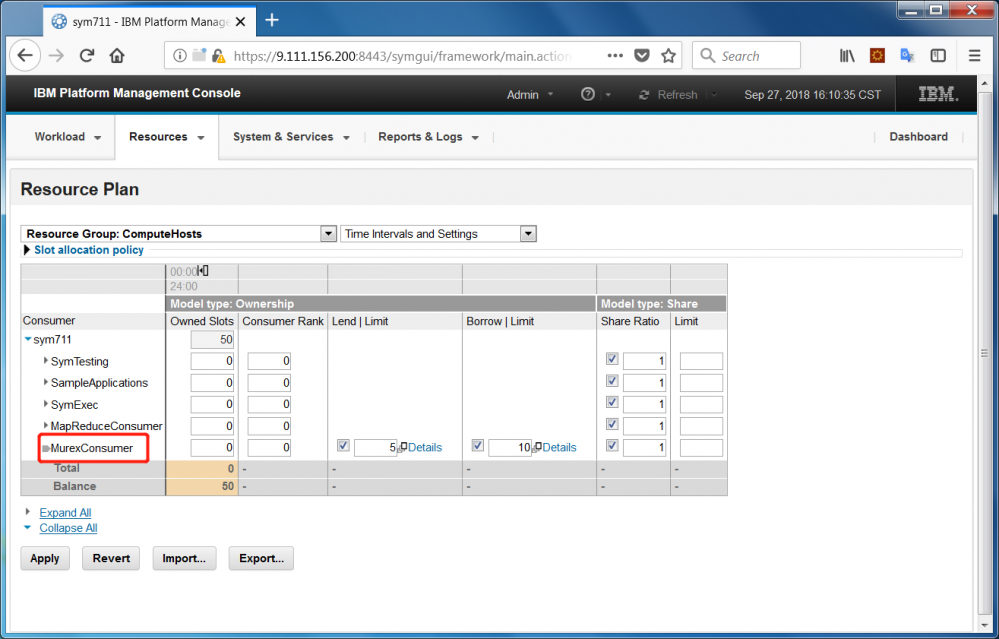Click the IBM logo
The width and height of the screenshot is (999, 639).
click(937, 94)
